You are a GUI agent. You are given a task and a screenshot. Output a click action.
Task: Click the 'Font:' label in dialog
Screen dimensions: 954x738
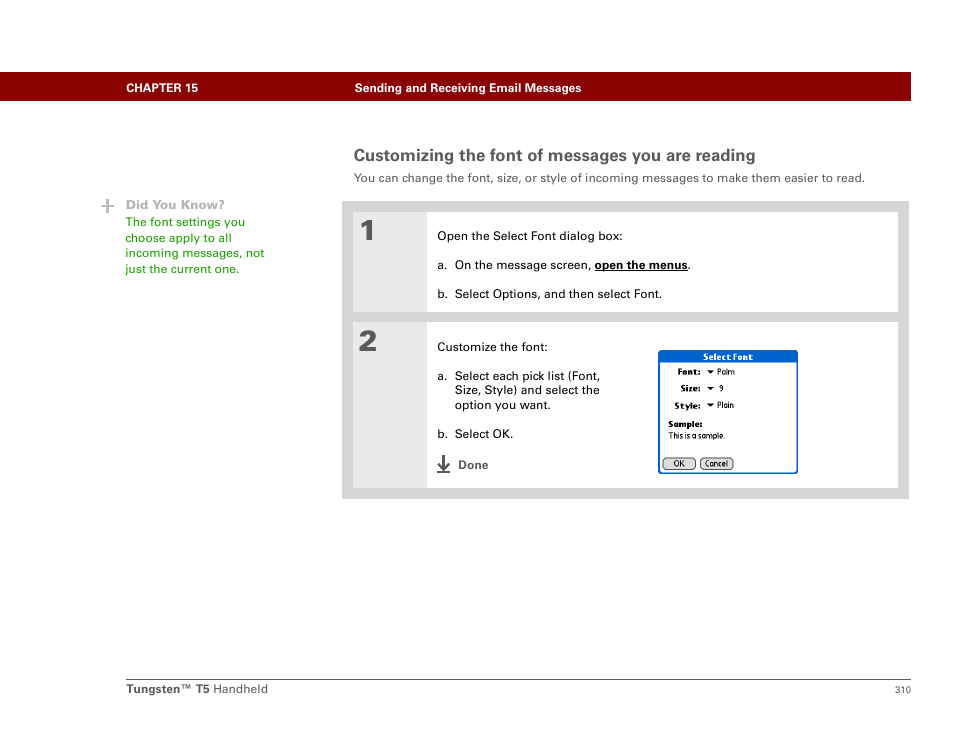click(689, 372)
